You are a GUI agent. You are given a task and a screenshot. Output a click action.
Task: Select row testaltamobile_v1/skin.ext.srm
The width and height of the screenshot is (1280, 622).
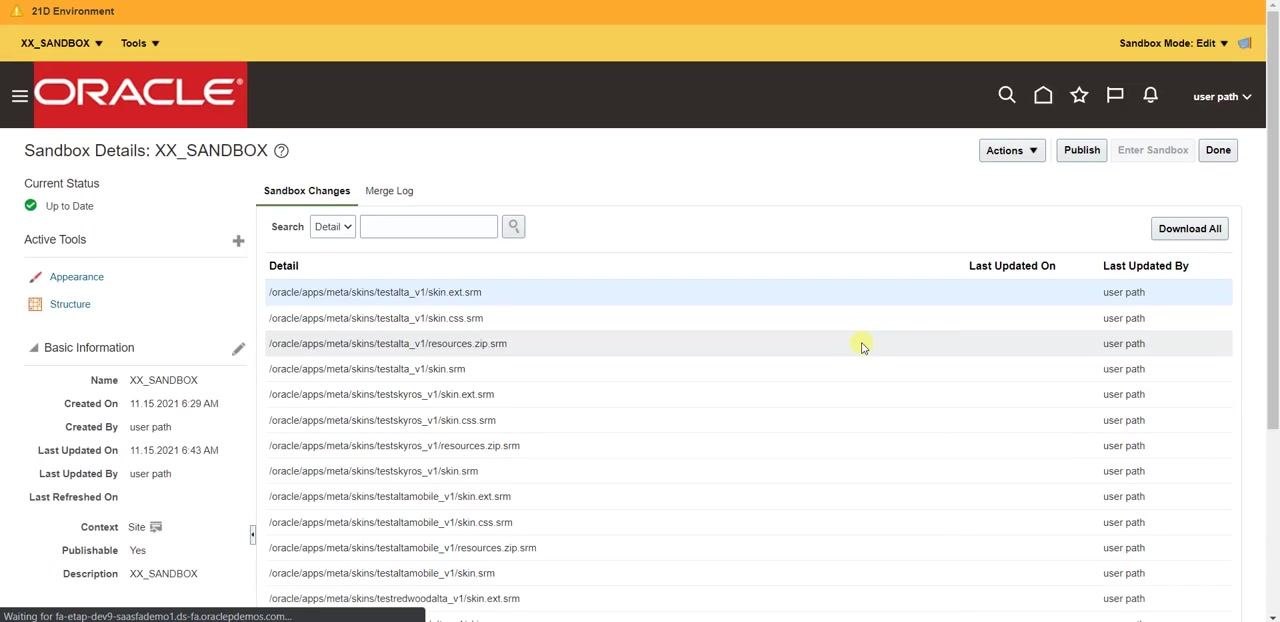[749, 496]
